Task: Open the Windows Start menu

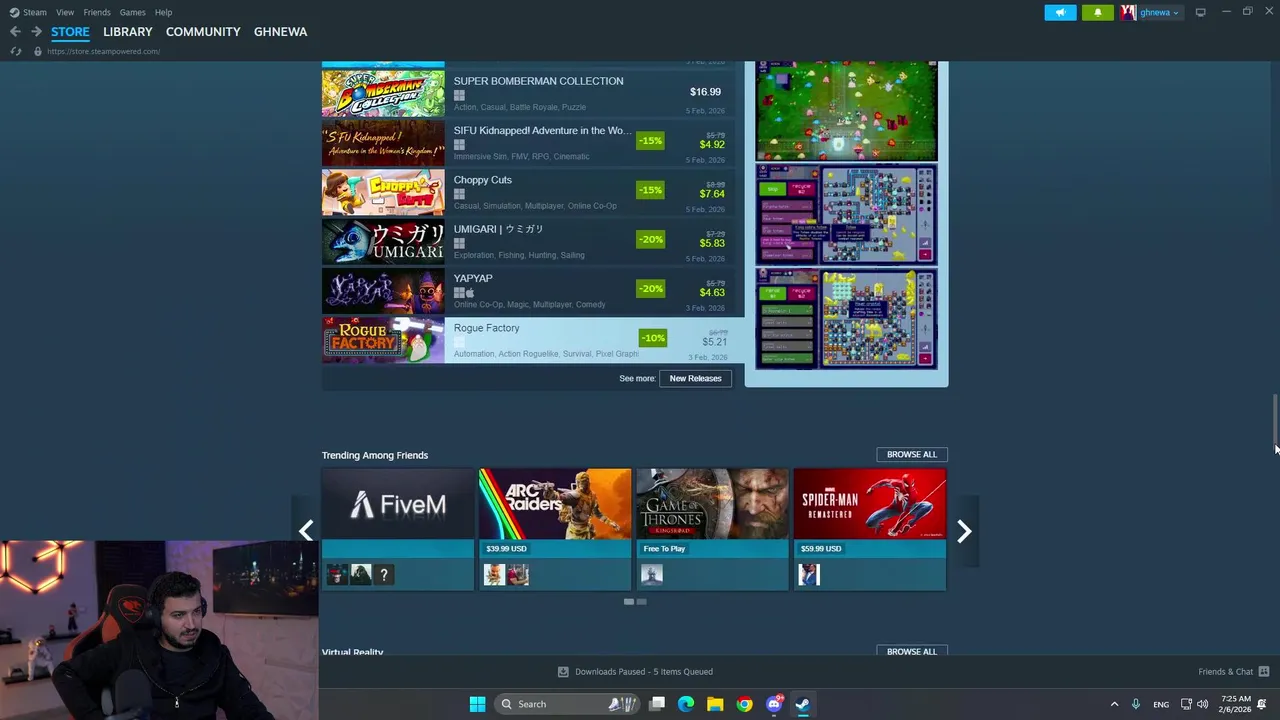Action: coord(477,704)
